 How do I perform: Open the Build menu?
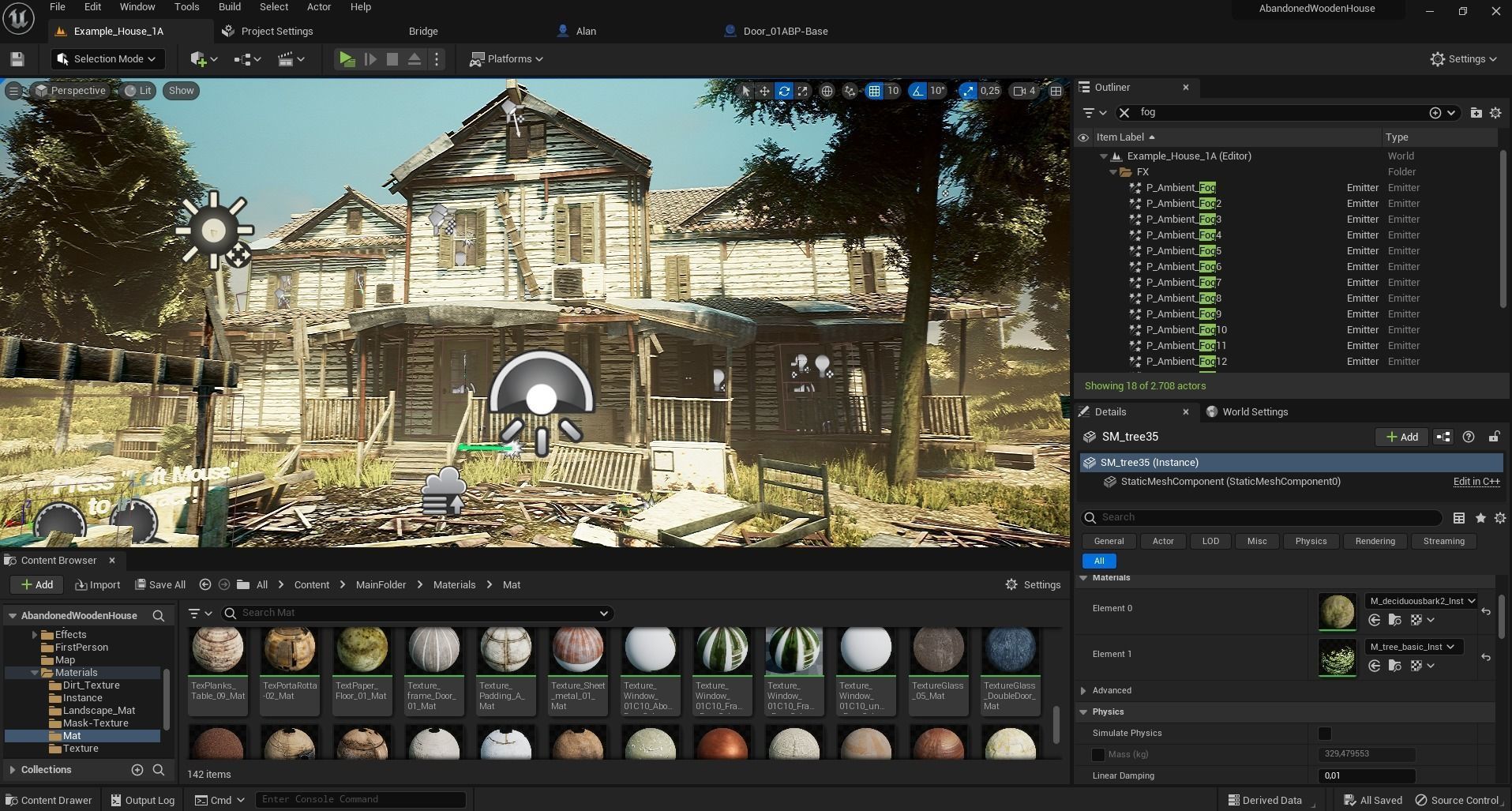pos(230,7)
